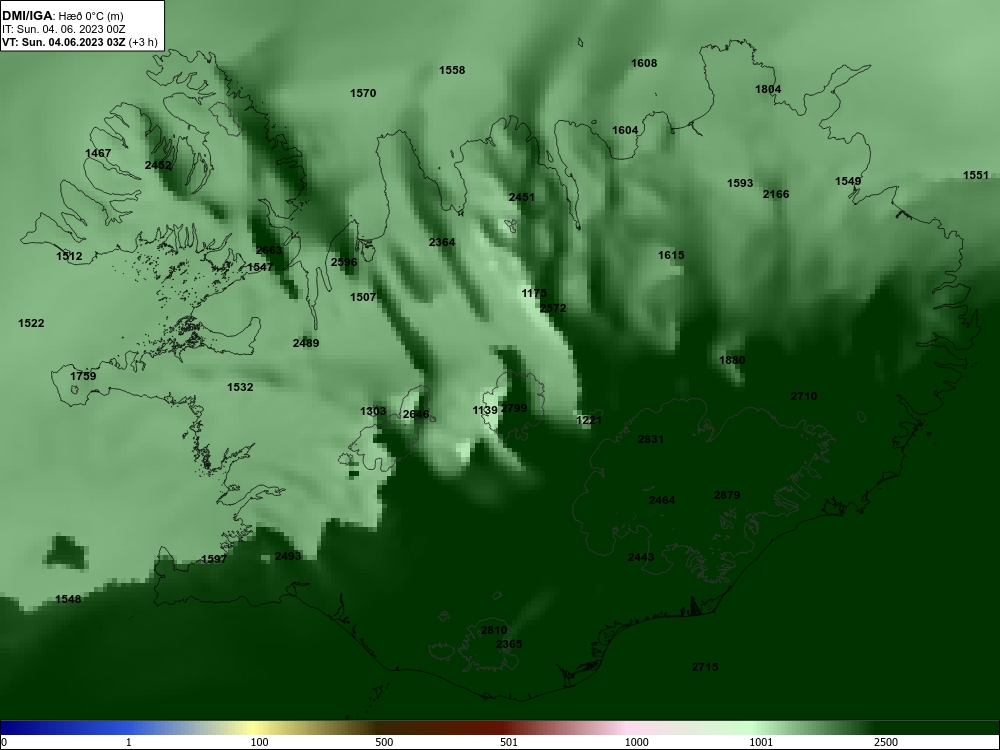The height and width of the screenshot is (750, 1000).
Task: Click the 1467 label in Westfjords
Action: (98, 153)
